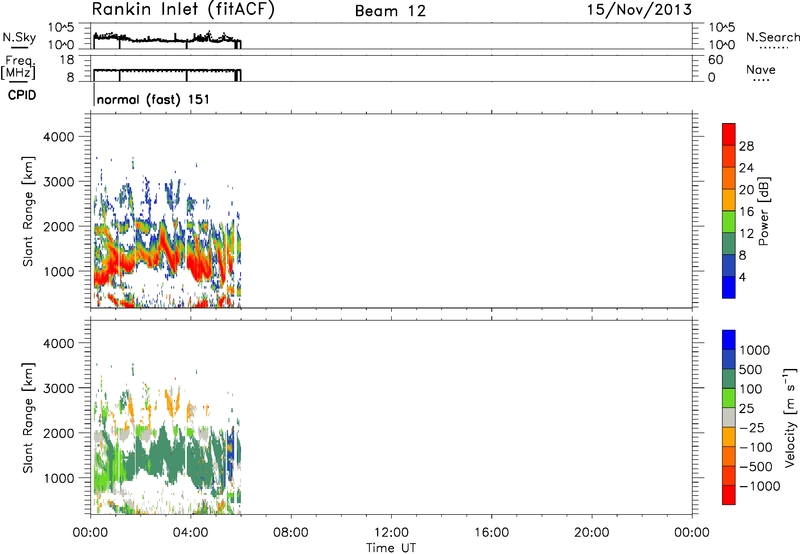Click the velocity panel 'Slant Range [km]' label

click(x=28, y=417)
